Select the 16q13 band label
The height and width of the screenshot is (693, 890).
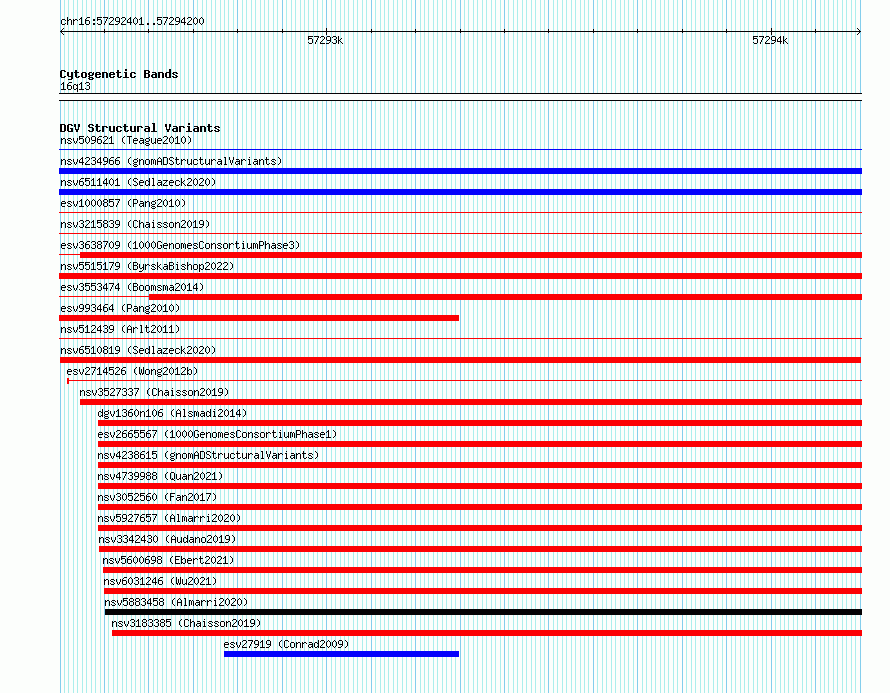(x=75, y=86)
